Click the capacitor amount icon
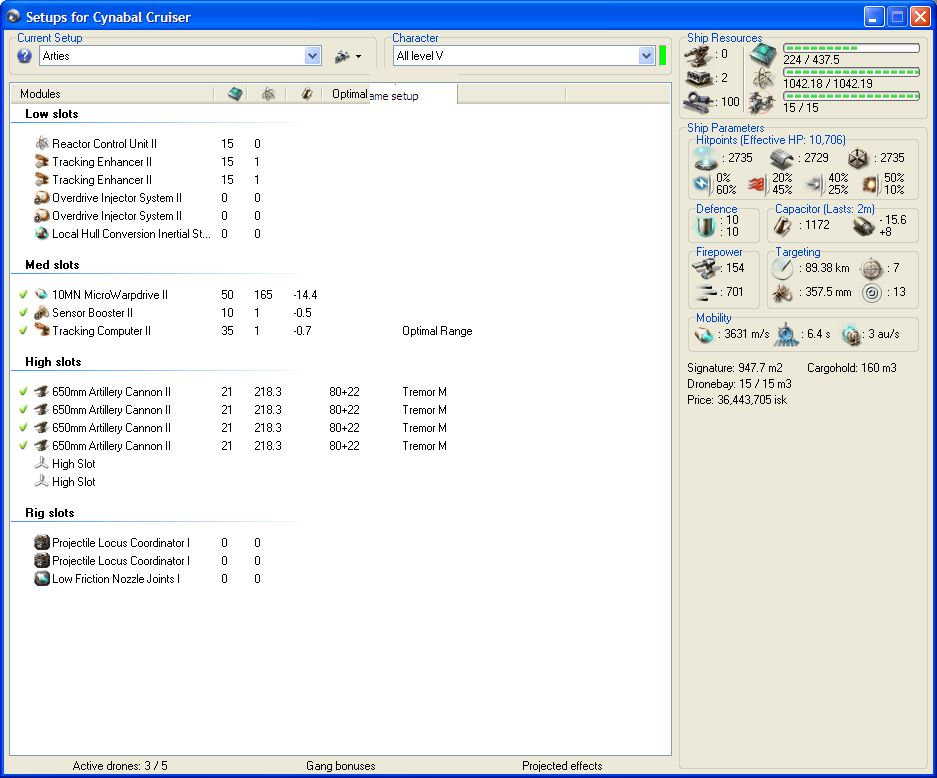This screenshot has height=778, width=937. (x=783, y=226)
